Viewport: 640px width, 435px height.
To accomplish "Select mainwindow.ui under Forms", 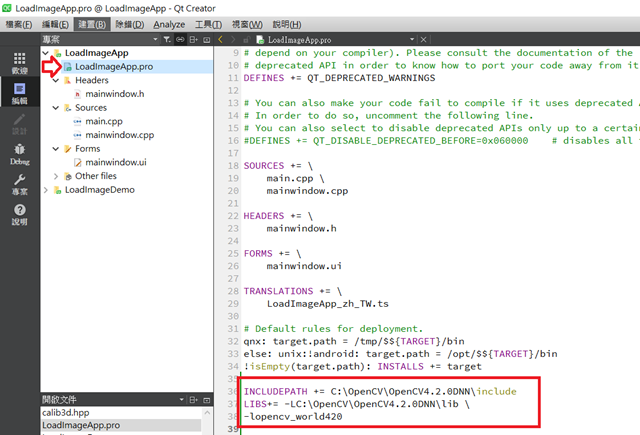I will click(116, 162).
